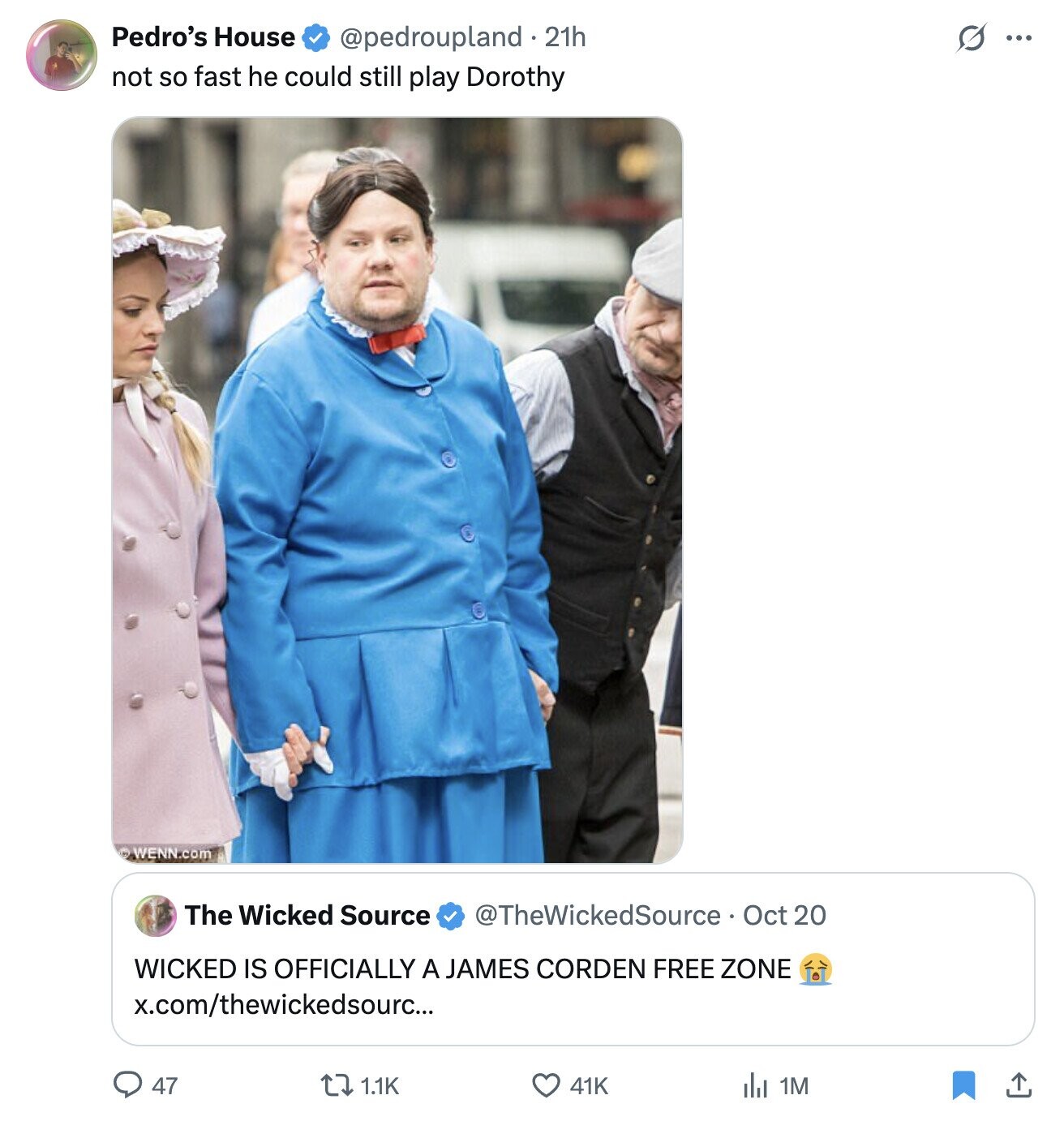1064x1121 pixels.
Task: Open Pedro's House display name link
Action: (x=204, y=37)
